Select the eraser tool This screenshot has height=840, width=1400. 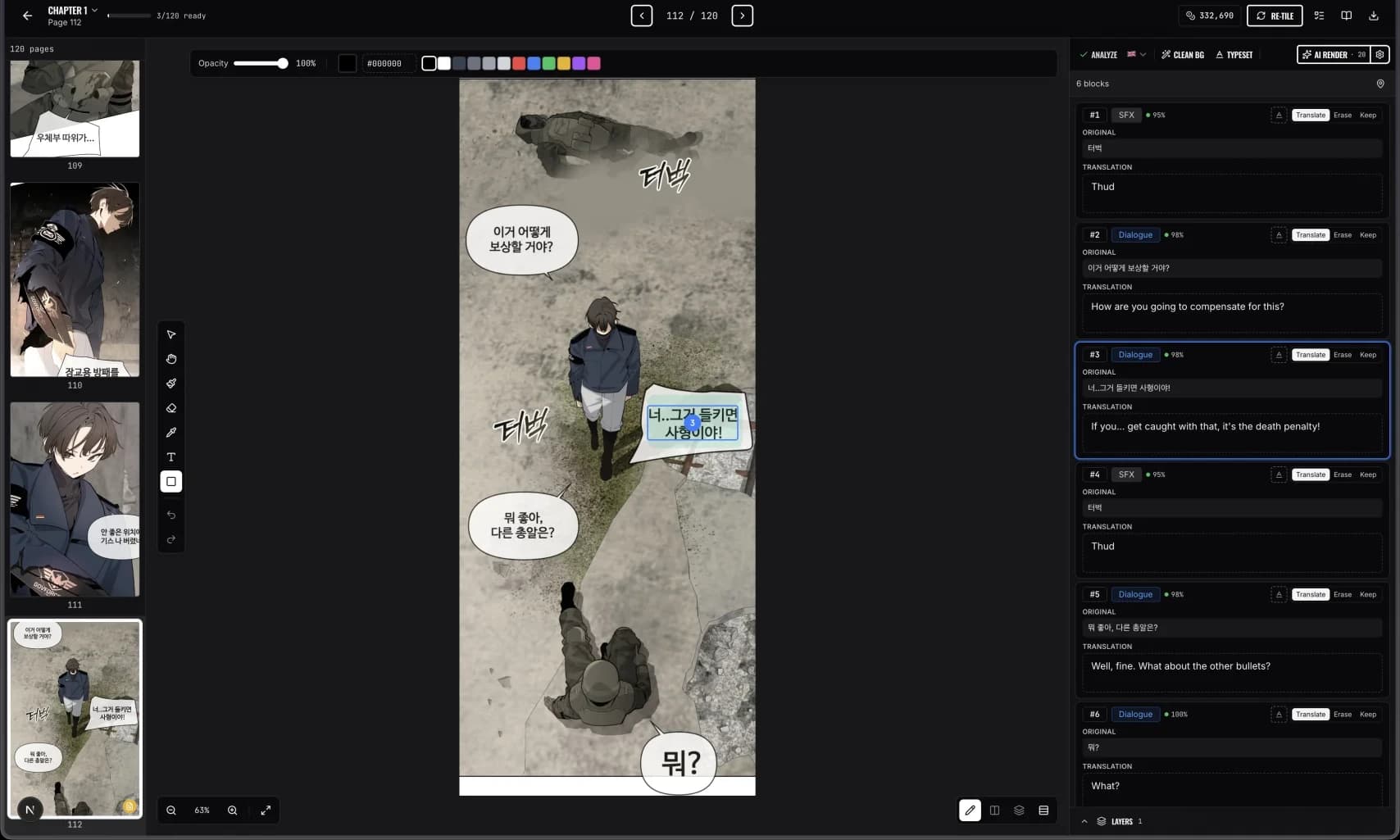(171, 408)
